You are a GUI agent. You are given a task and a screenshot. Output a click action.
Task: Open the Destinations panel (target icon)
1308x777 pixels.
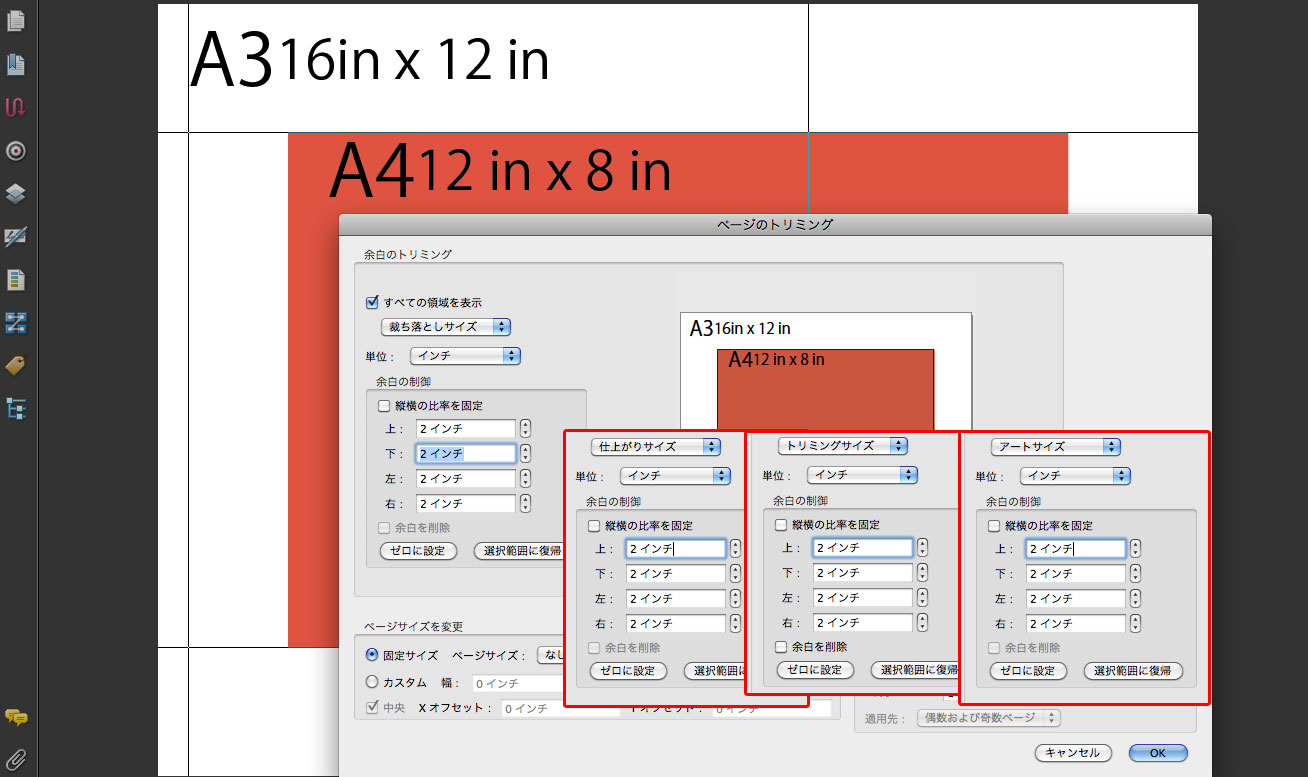[16, 151]
